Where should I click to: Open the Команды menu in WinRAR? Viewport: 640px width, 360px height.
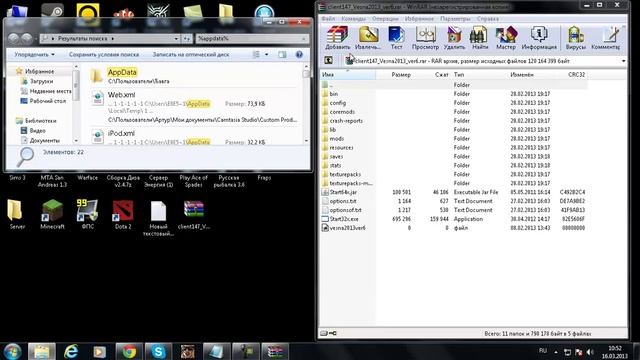pos(353,19)
